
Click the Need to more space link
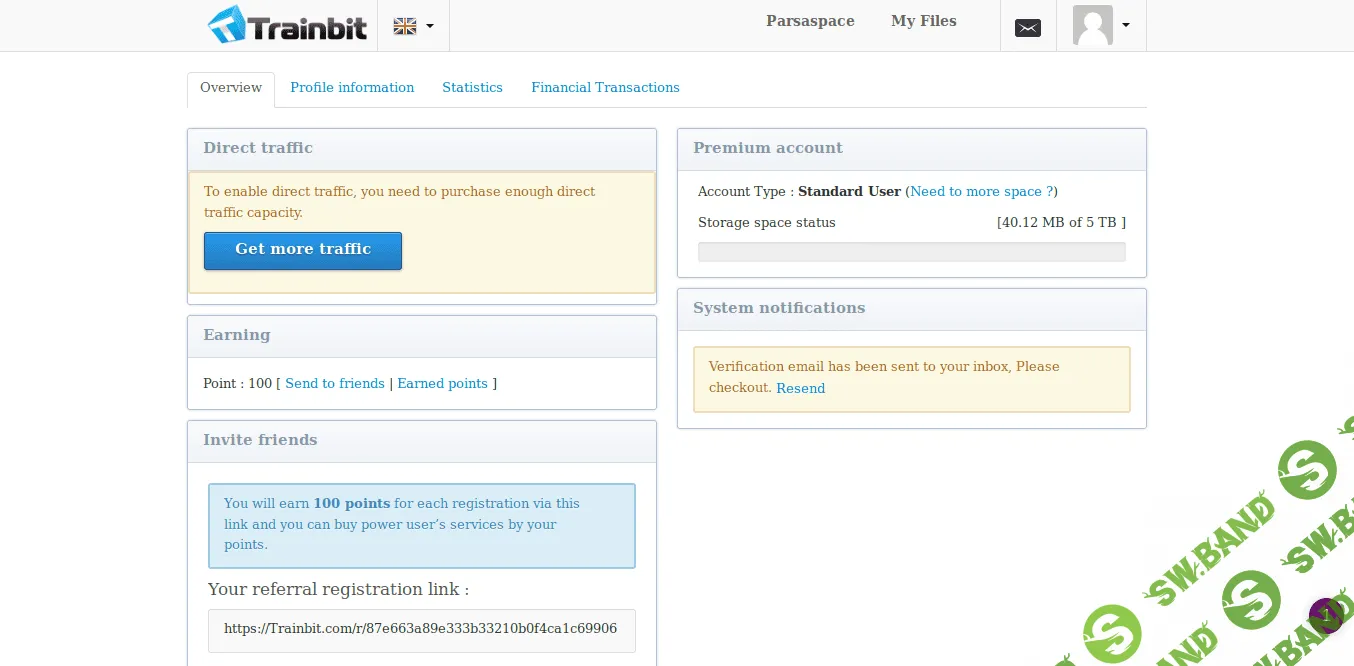(981, 192)
